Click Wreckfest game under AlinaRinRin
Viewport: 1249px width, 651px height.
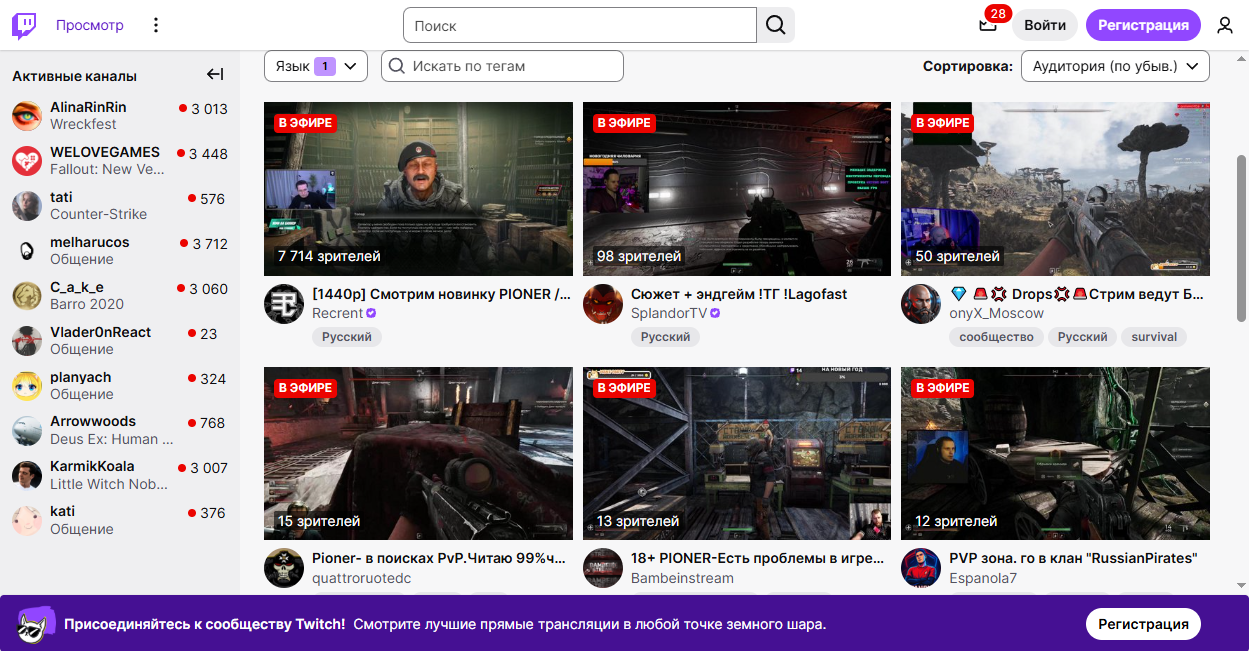click(x=83, y=124)
